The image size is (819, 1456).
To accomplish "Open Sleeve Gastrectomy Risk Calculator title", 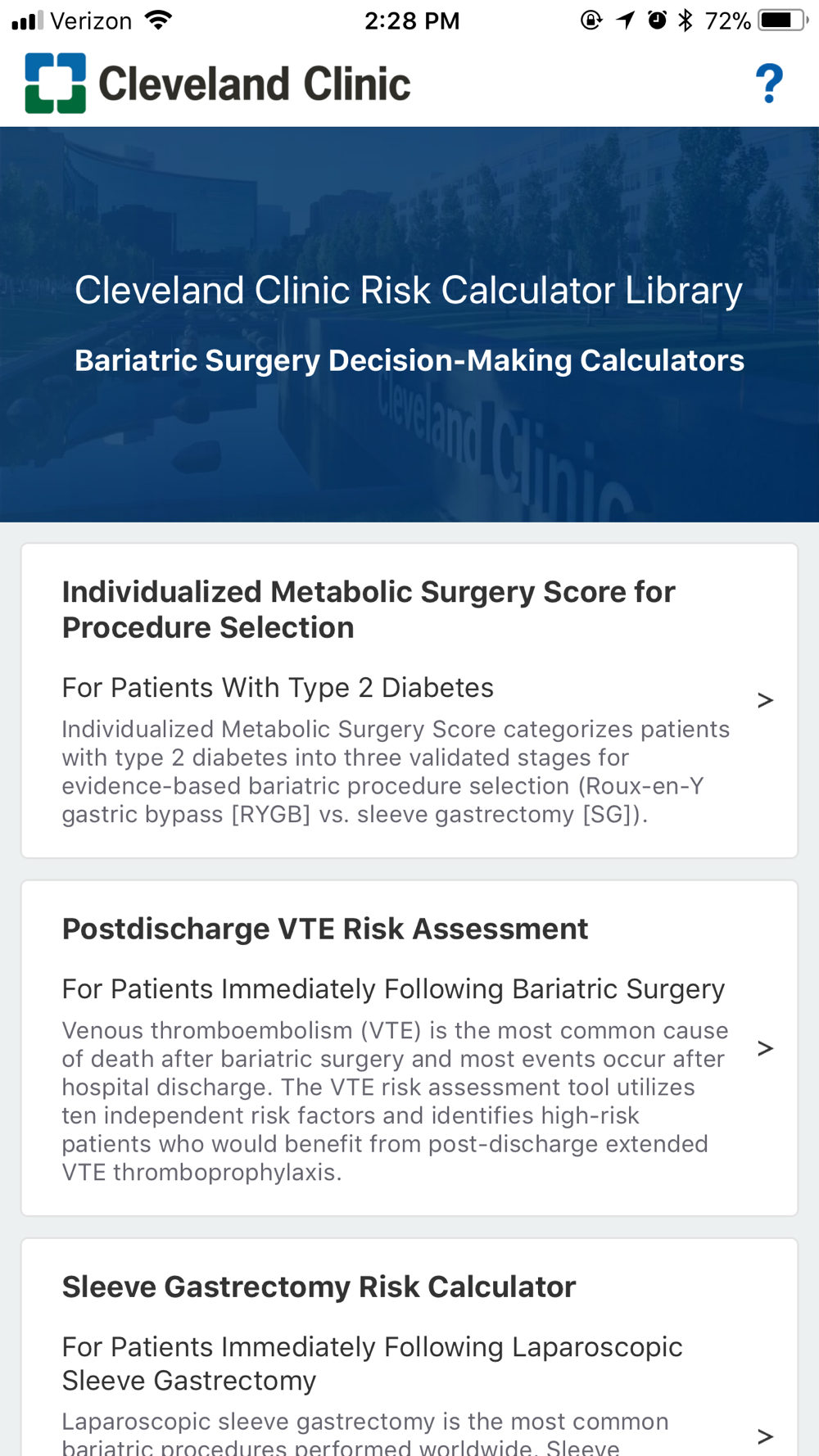I will (319, 1286).
